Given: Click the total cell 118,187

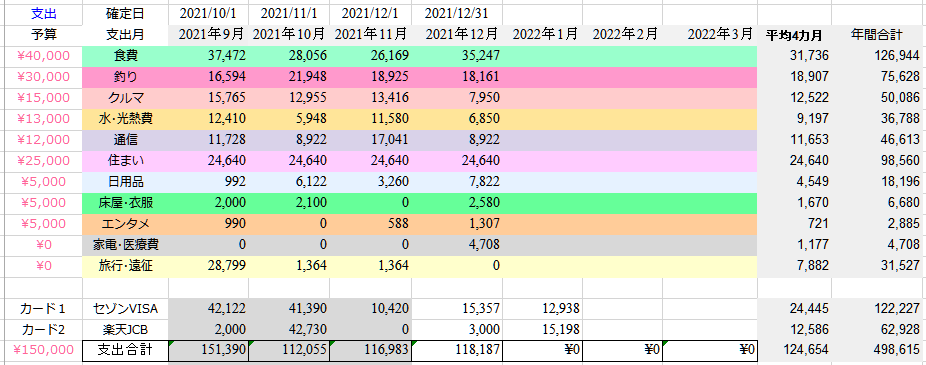Looking at the screenshot, I should (x=457, y=350).
